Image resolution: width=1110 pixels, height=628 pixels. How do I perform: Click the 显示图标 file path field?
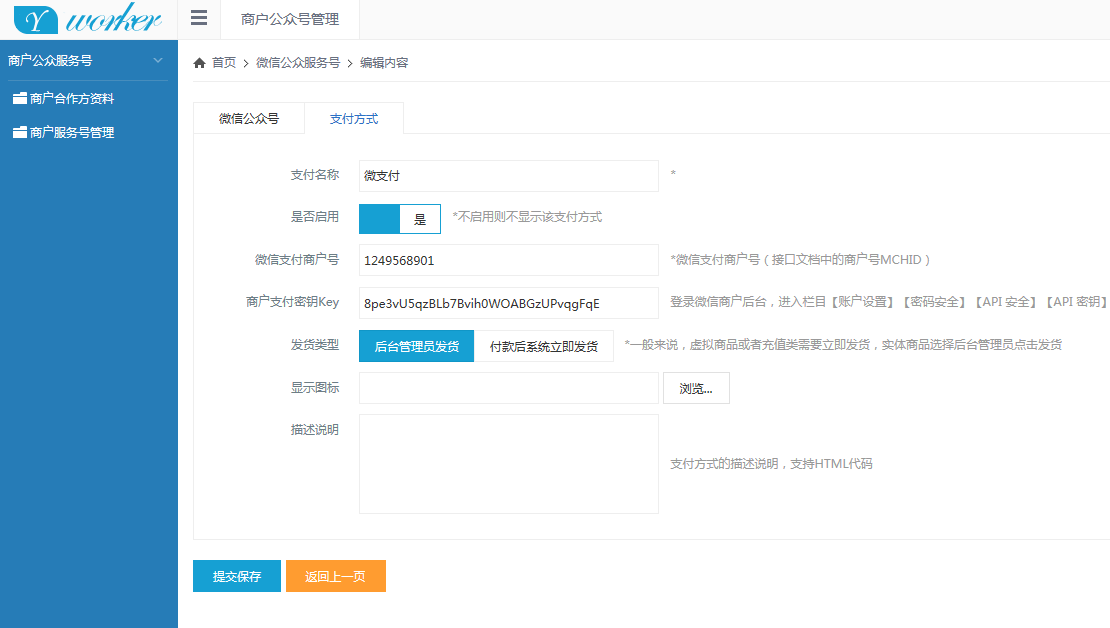pos(508,388)
